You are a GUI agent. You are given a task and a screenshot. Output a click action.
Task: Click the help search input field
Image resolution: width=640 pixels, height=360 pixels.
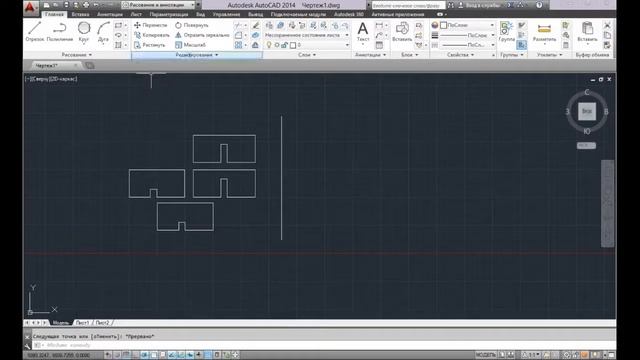tap(408, 5)
